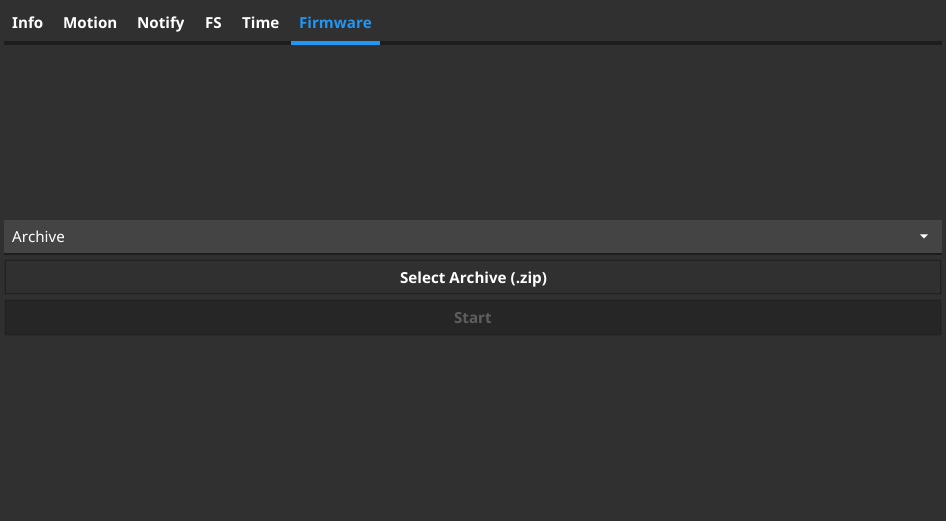Click the blue underline beneath Firmware
946x521 pixels.
pyautogui.click(x=335, y=43)
